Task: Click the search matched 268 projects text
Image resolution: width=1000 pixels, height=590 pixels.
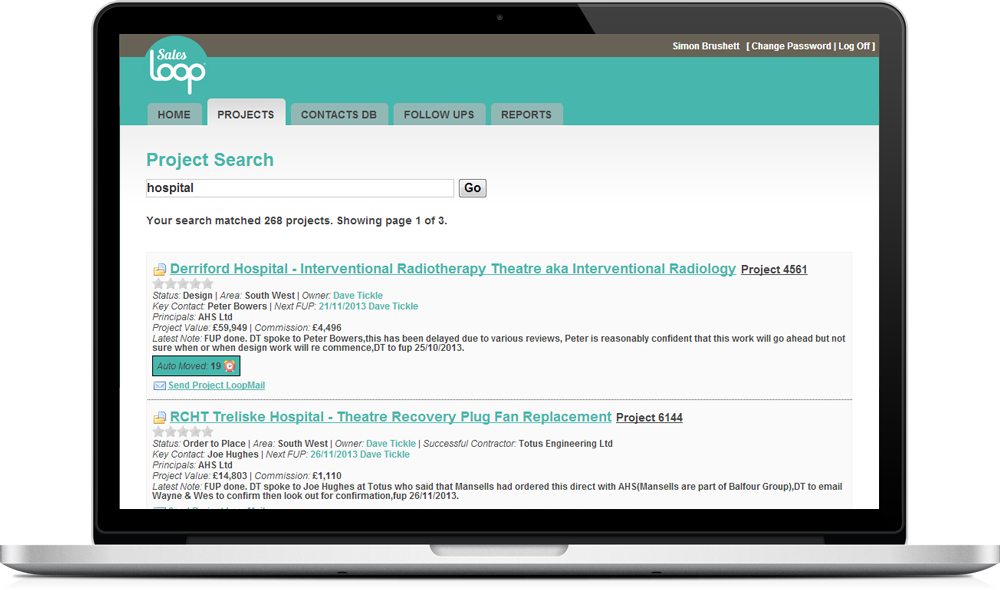Action: coord(297,221)
